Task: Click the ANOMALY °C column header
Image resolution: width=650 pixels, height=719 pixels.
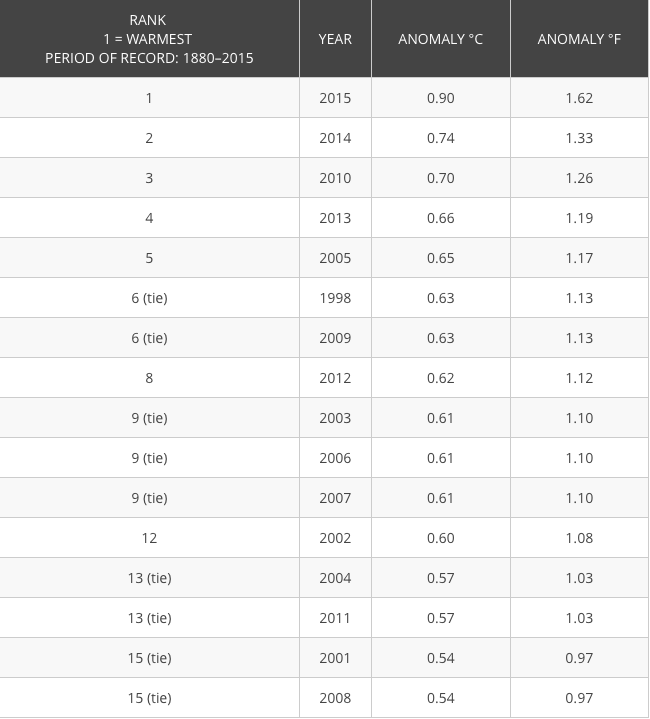Action: (x=441, y=39)
